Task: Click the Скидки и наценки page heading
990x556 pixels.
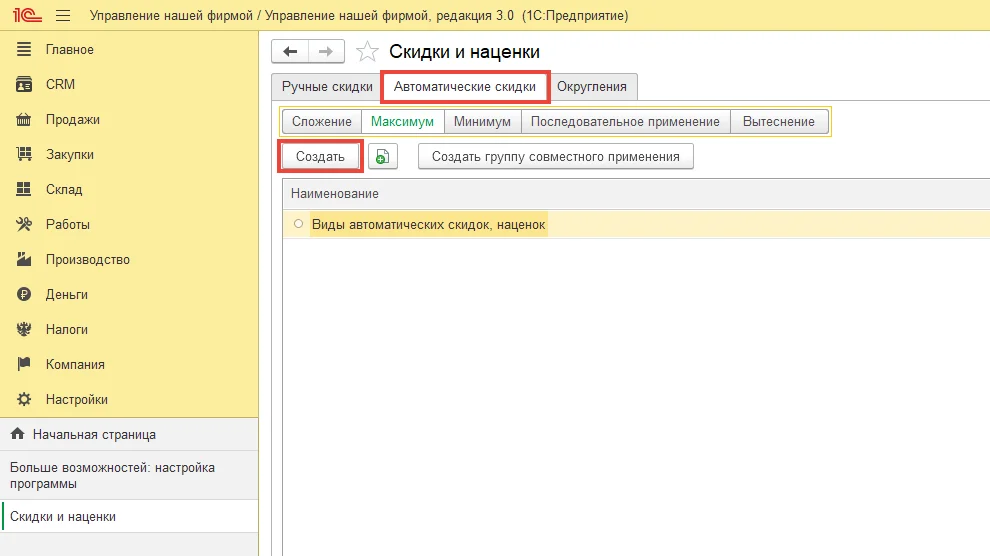Action: [464, 52]
